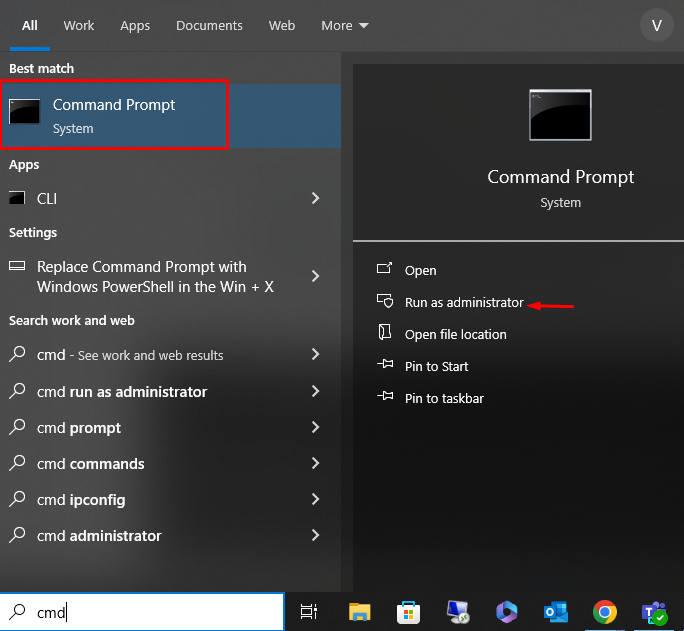This screenshot has width=684, height=631.
Task: Select Command Prompt best match result
Action: [170, 116]
